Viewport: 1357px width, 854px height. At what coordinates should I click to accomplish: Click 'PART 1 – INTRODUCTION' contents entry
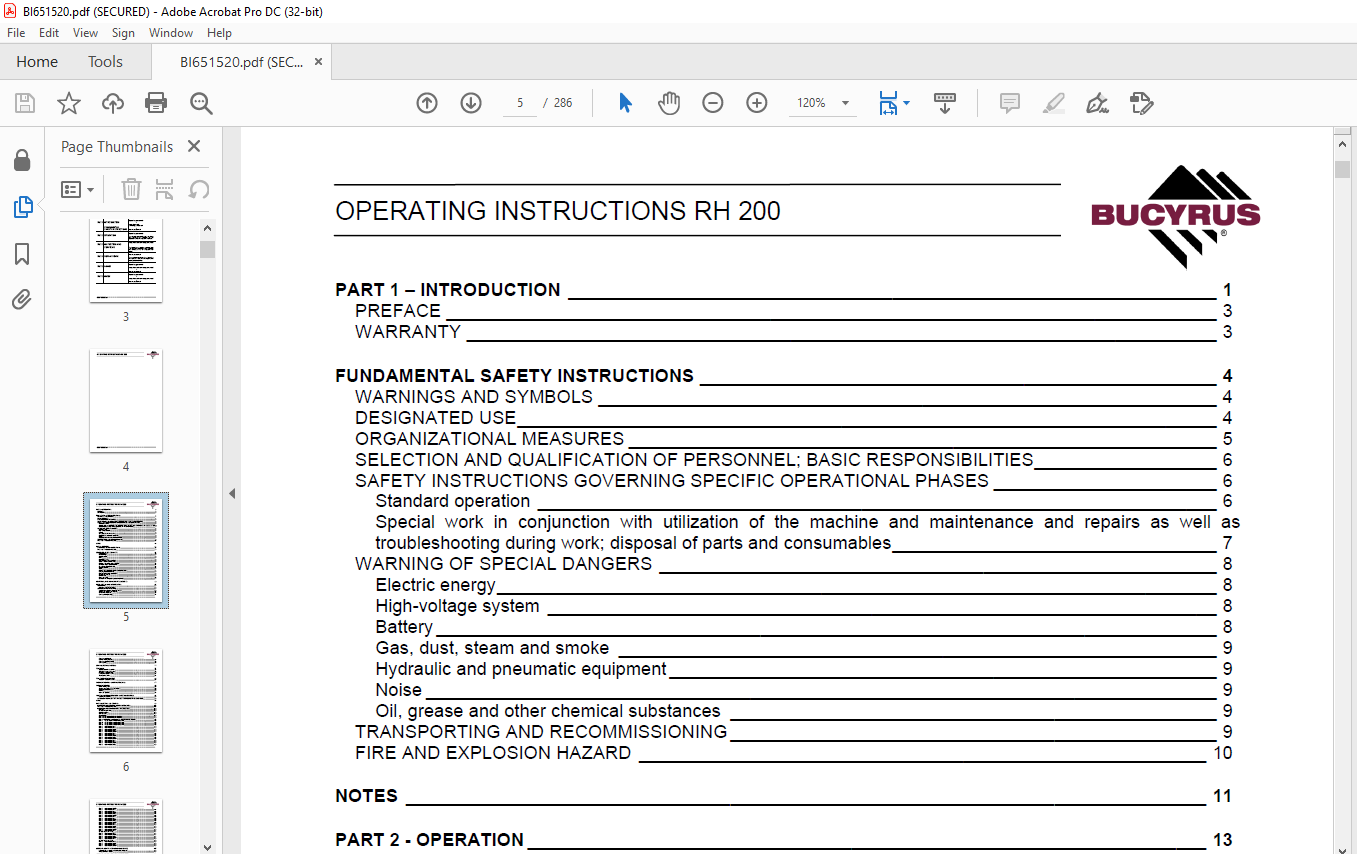tap(448, 290)
